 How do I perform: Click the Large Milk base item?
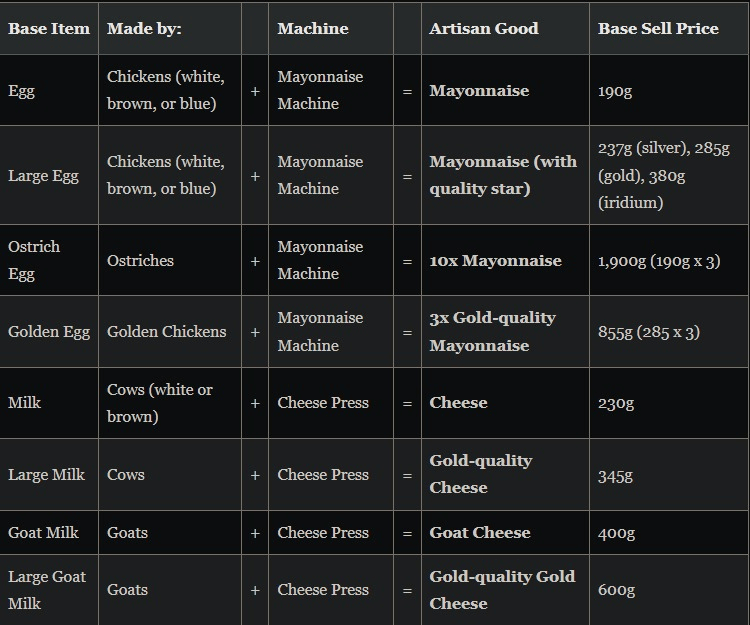[47, 475]
